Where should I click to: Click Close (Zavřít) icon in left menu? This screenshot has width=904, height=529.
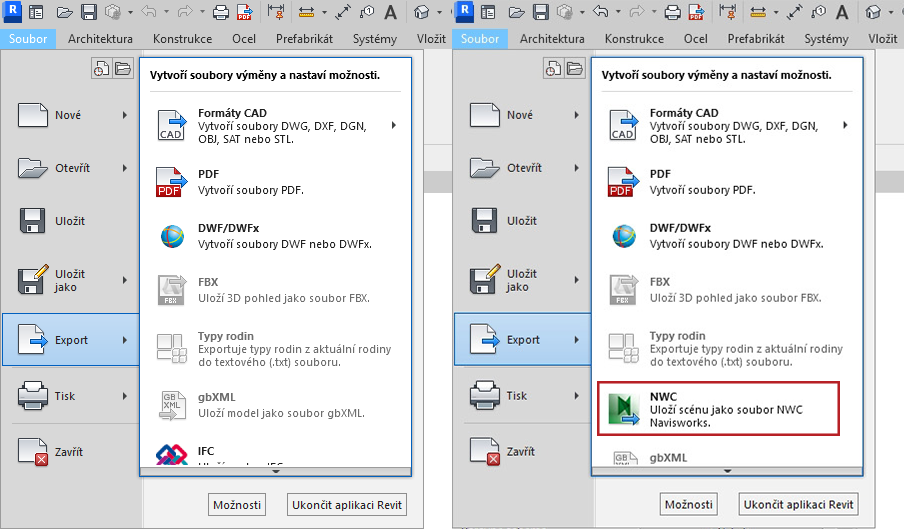pyautogui.click(x=35, y=451)
